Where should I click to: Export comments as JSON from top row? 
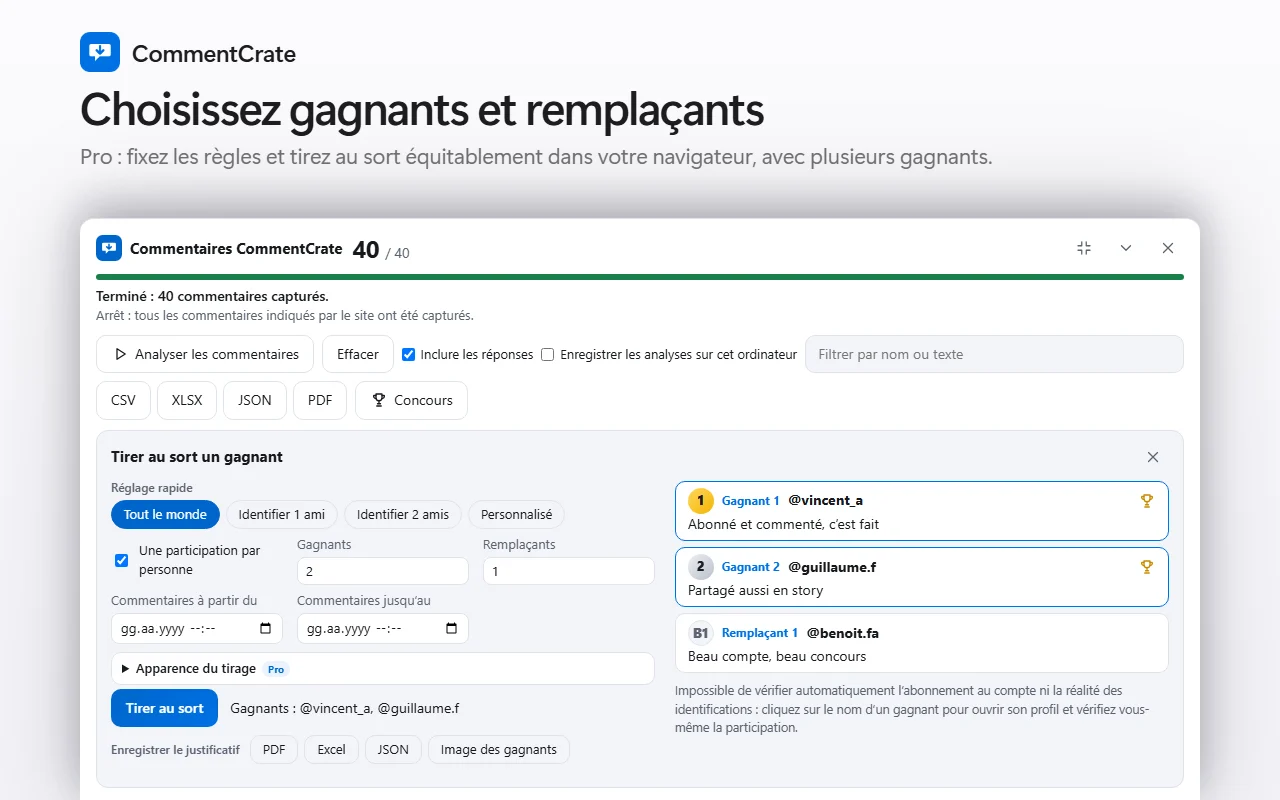tap(255, 400)
